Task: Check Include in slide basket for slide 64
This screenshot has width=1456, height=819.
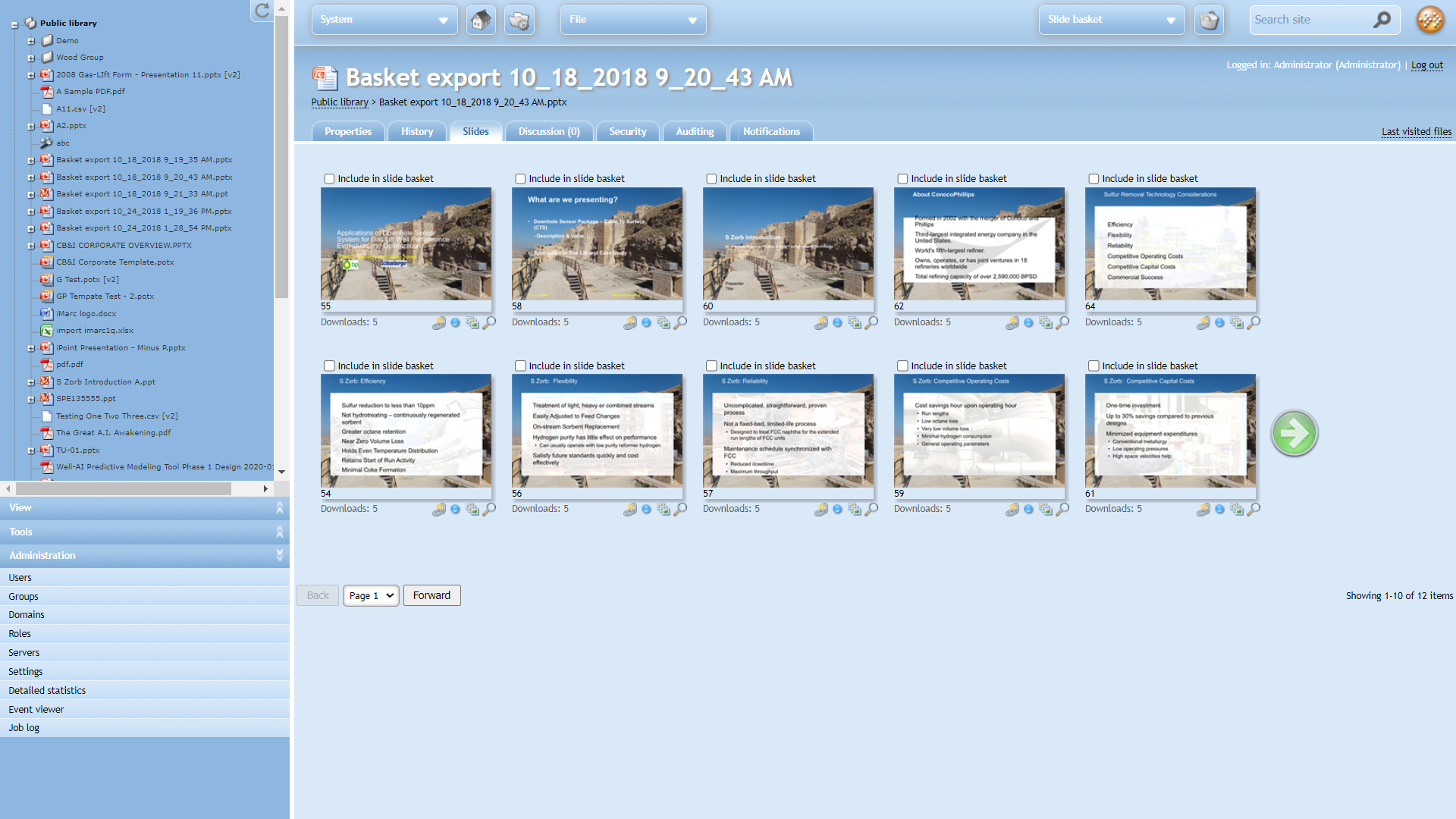Action: click(1094, 179)
